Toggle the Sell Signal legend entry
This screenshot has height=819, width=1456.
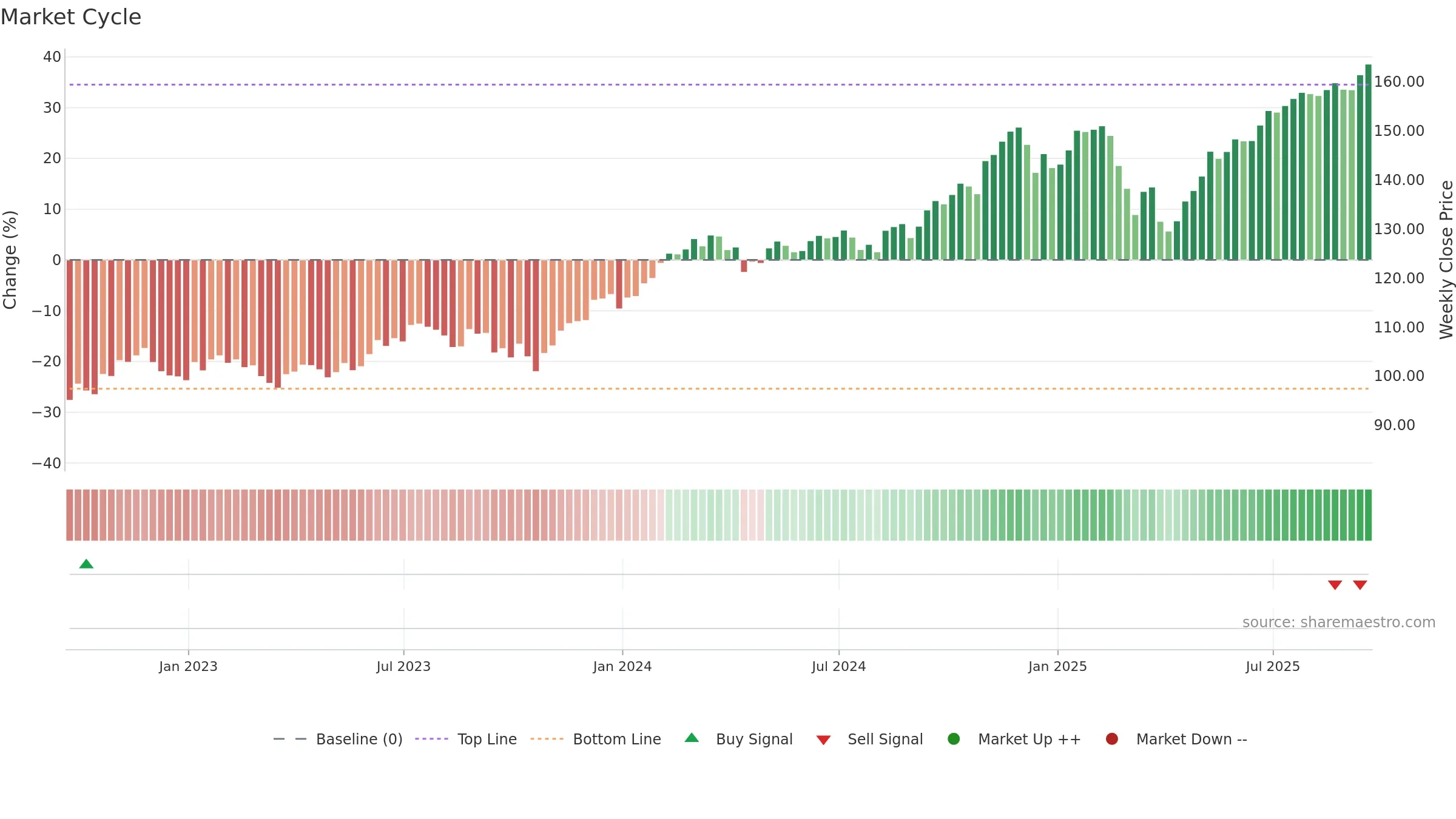[869, 739]
